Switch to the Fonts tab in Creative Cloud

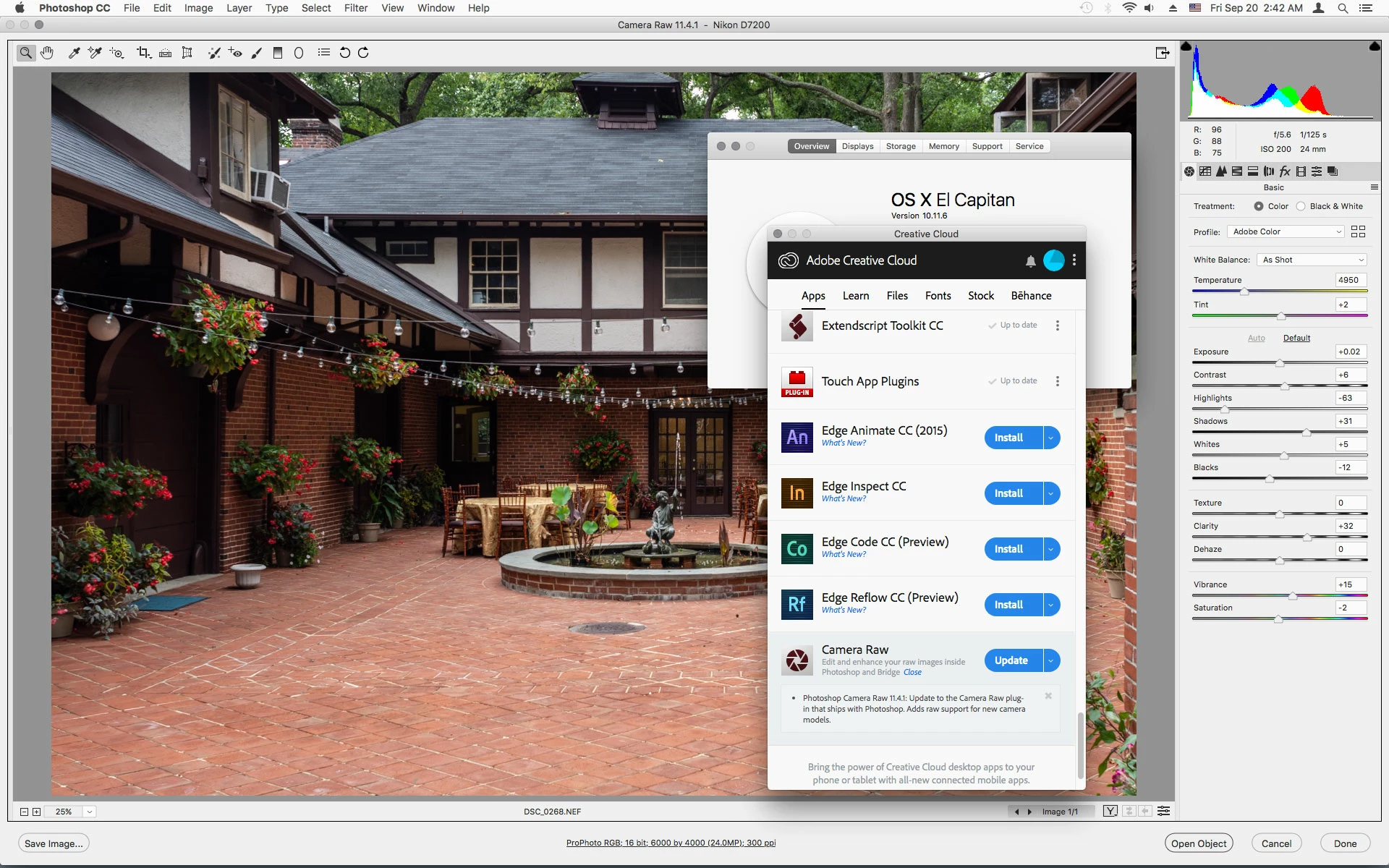pos(938,296)
